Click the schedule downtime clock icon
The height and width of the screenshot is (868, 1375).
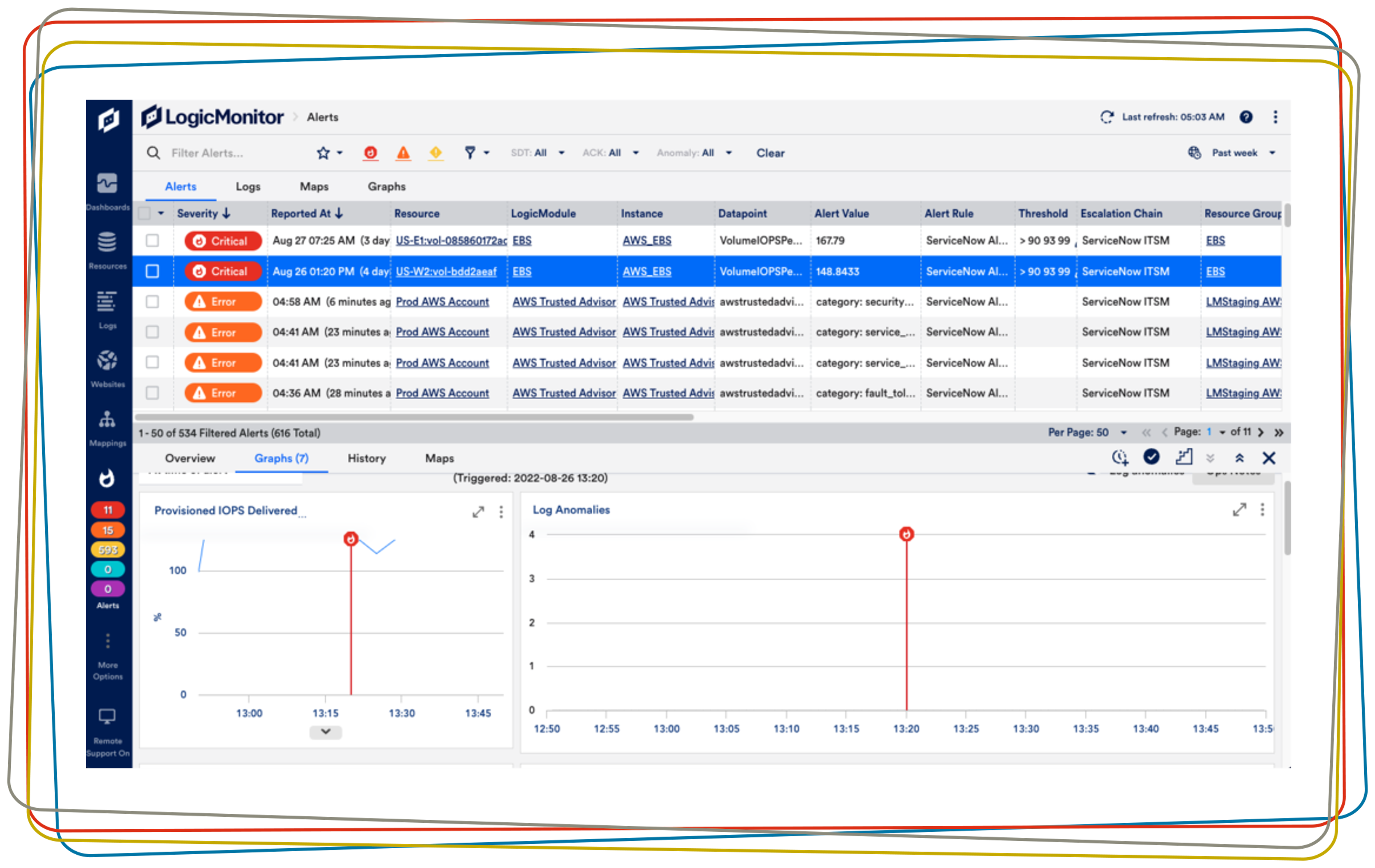[x=1120, y=457]
